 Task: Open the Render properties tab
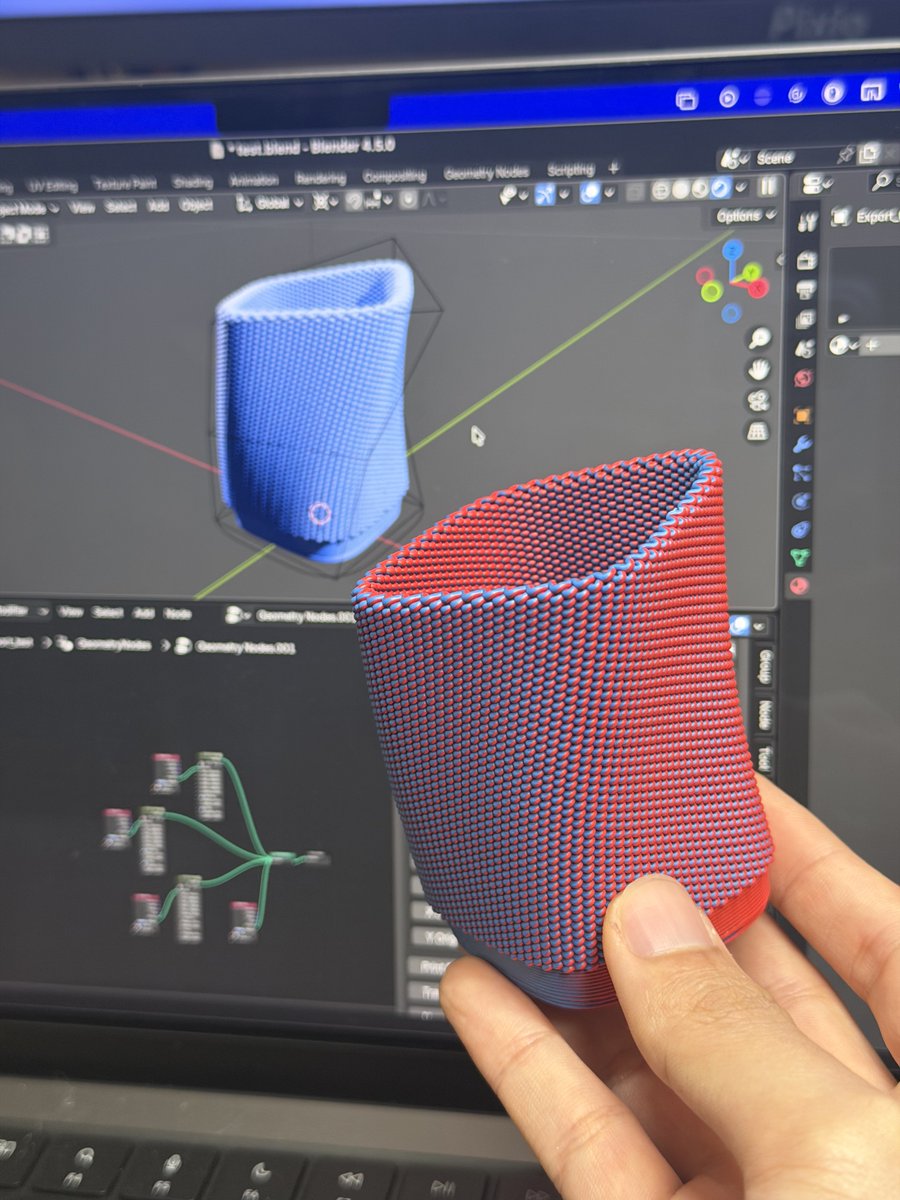pos(806,260)
